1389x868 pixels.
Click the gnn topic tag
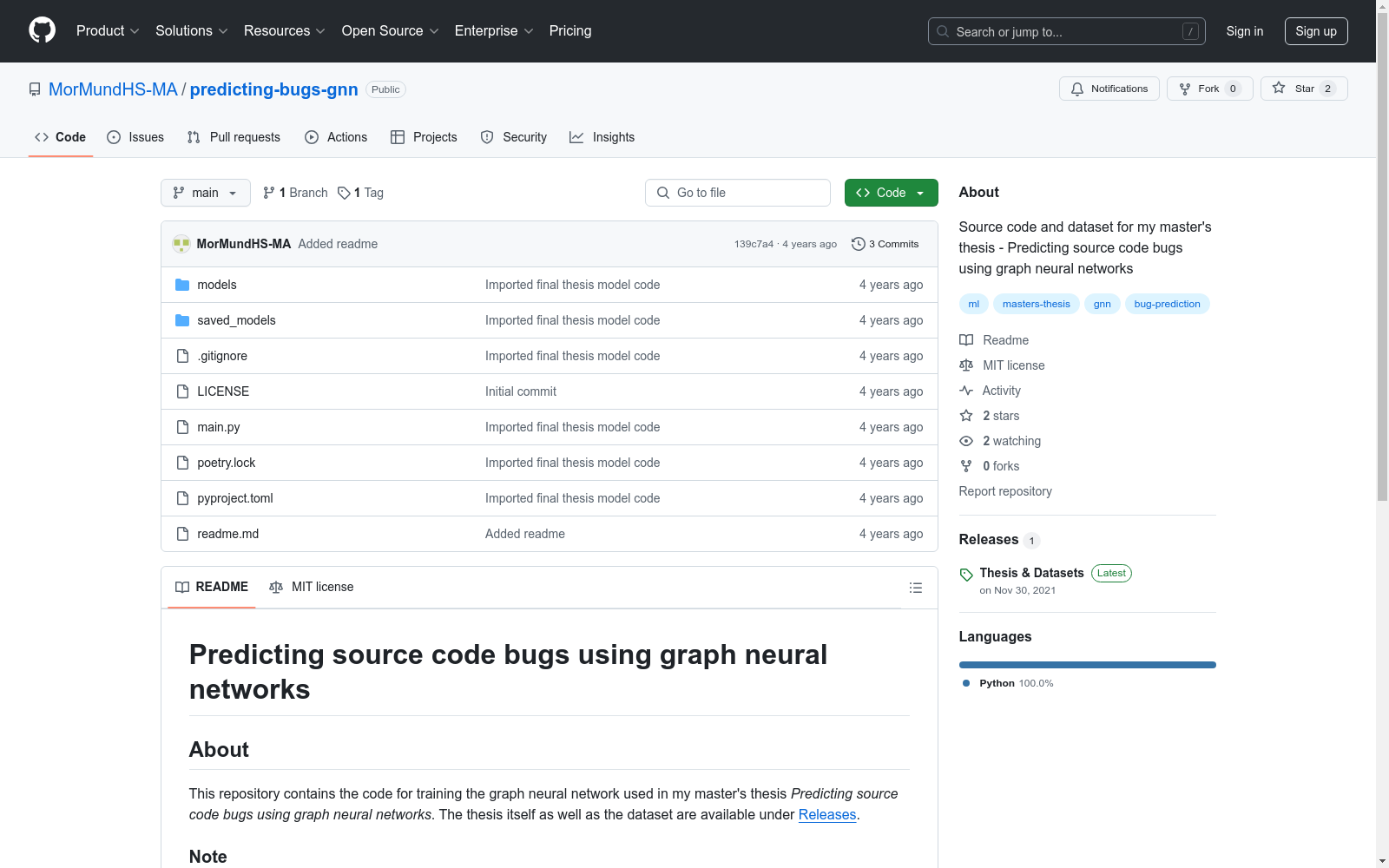pos(1103,304)
